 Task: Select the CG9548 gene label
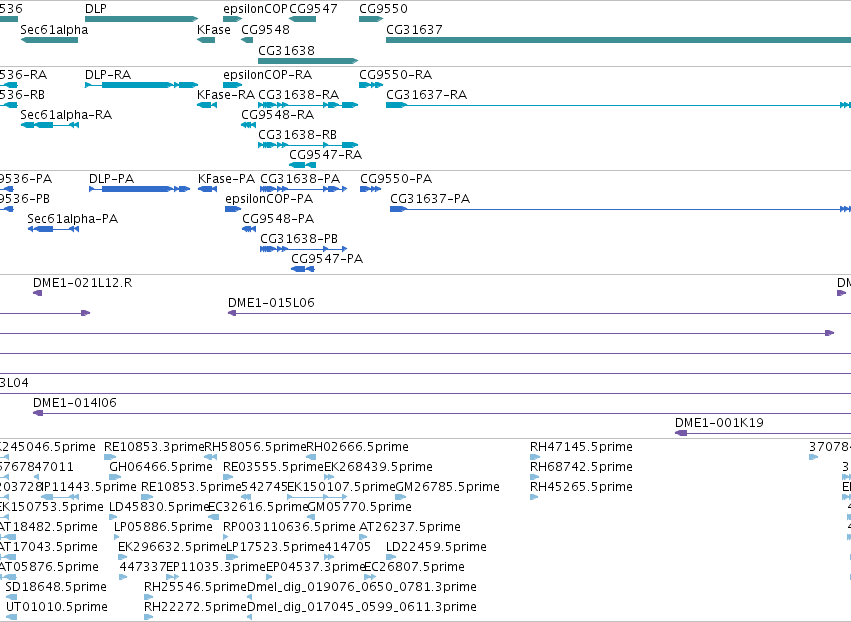(265, 30)
